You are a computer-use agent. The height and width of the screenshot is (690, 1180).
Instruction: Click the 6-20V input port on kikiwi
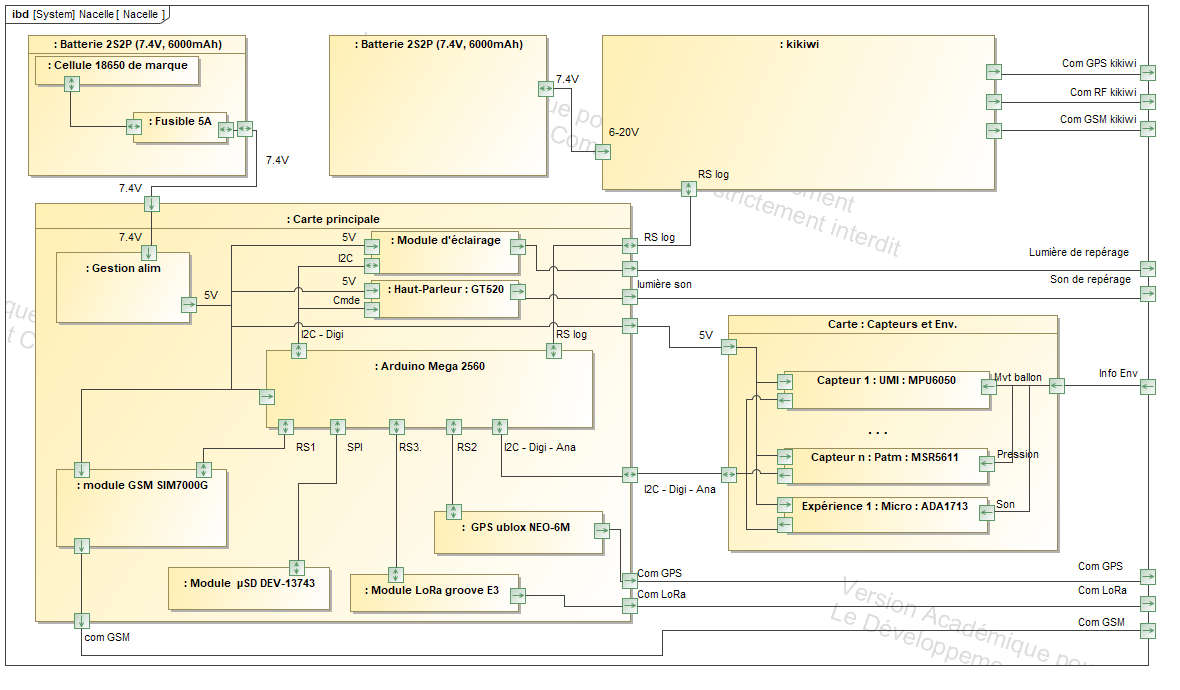pyautogui.click(x=603, y=152)
